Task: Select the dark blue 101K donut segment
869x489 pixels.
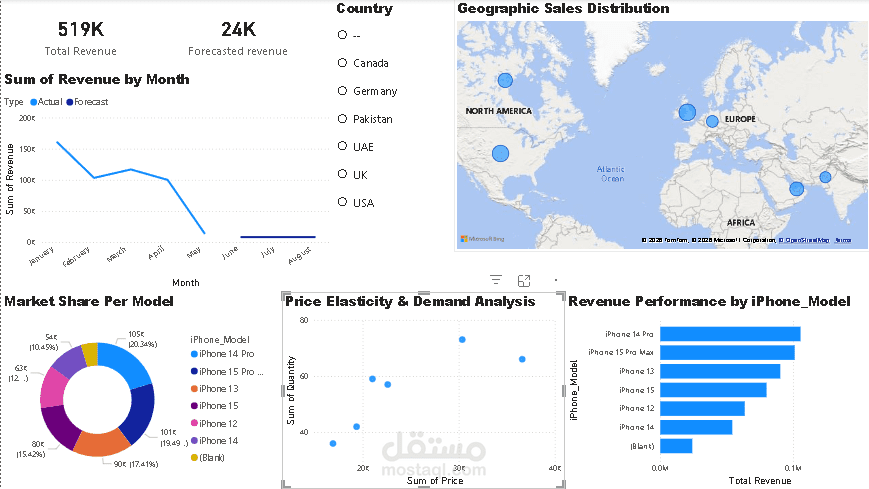Action: tap(141, 413)
